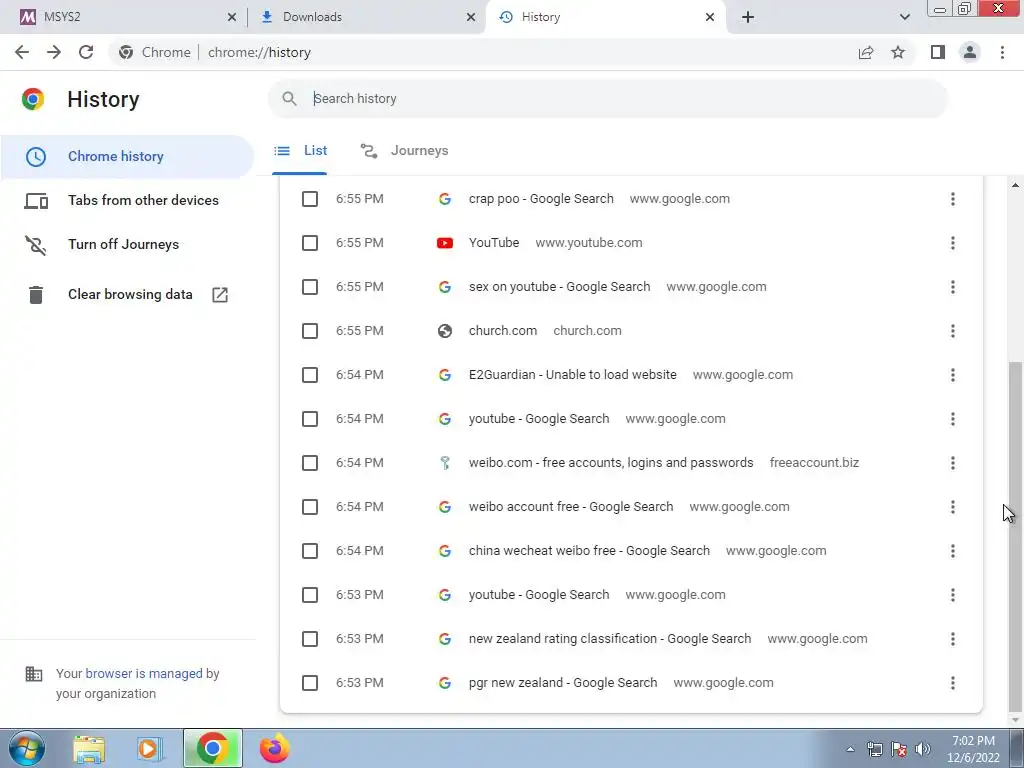Check the weibo account free checkbox
The image size is (1024, 768).
coord(310,507)
